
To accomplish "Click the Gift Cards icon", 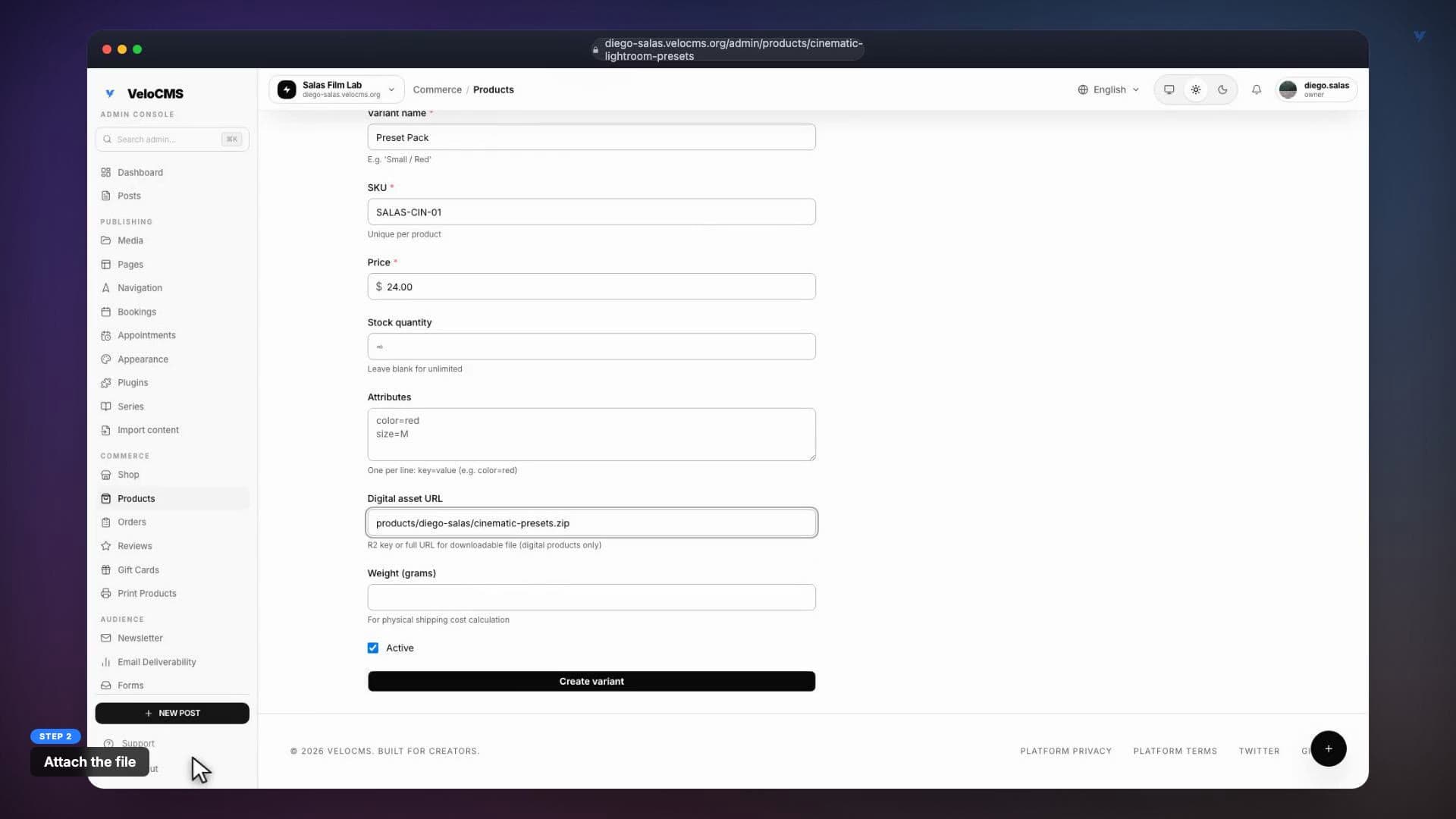I will coord(106,570).
